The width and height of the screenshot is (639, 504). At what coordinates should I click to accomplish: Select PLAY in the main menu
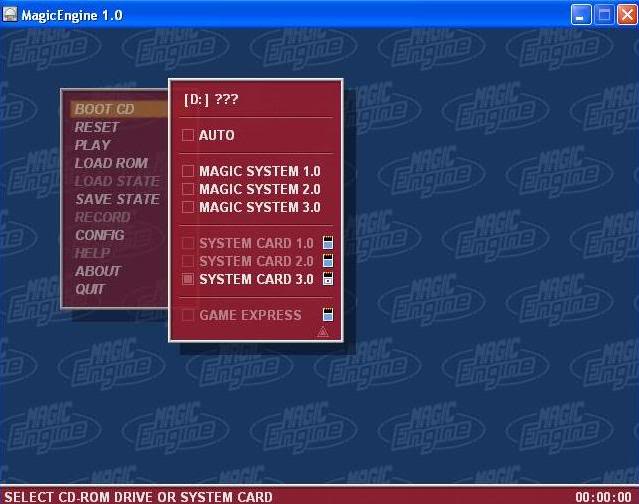click(93, 145)
